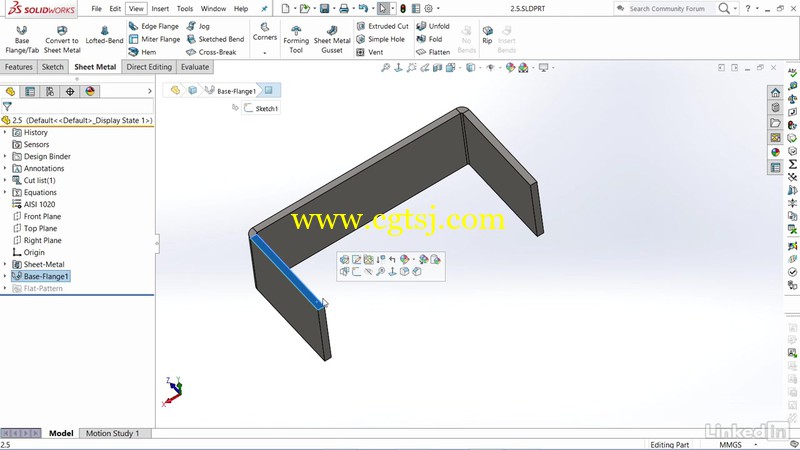This screenshot has height=450, width=800.
Task: Expand the manager tabs chevron arrow
Action: [149, 91]
